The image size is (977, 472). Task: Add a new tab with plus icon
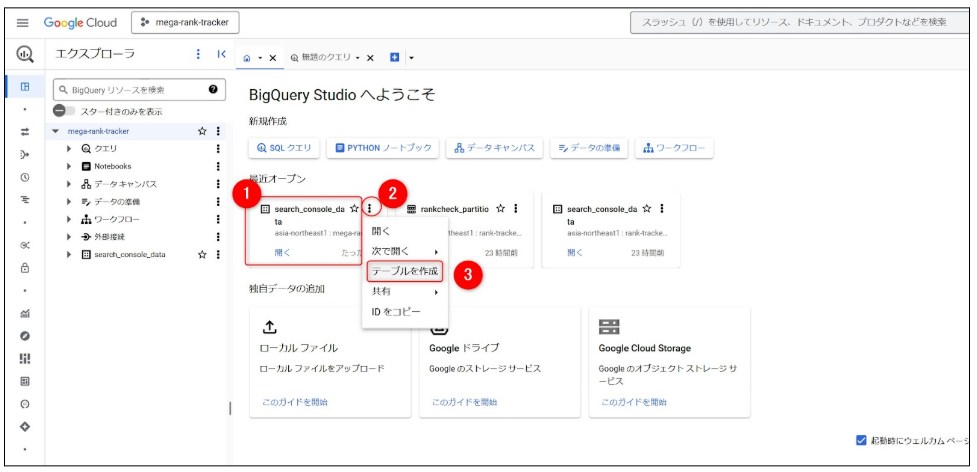394,58
